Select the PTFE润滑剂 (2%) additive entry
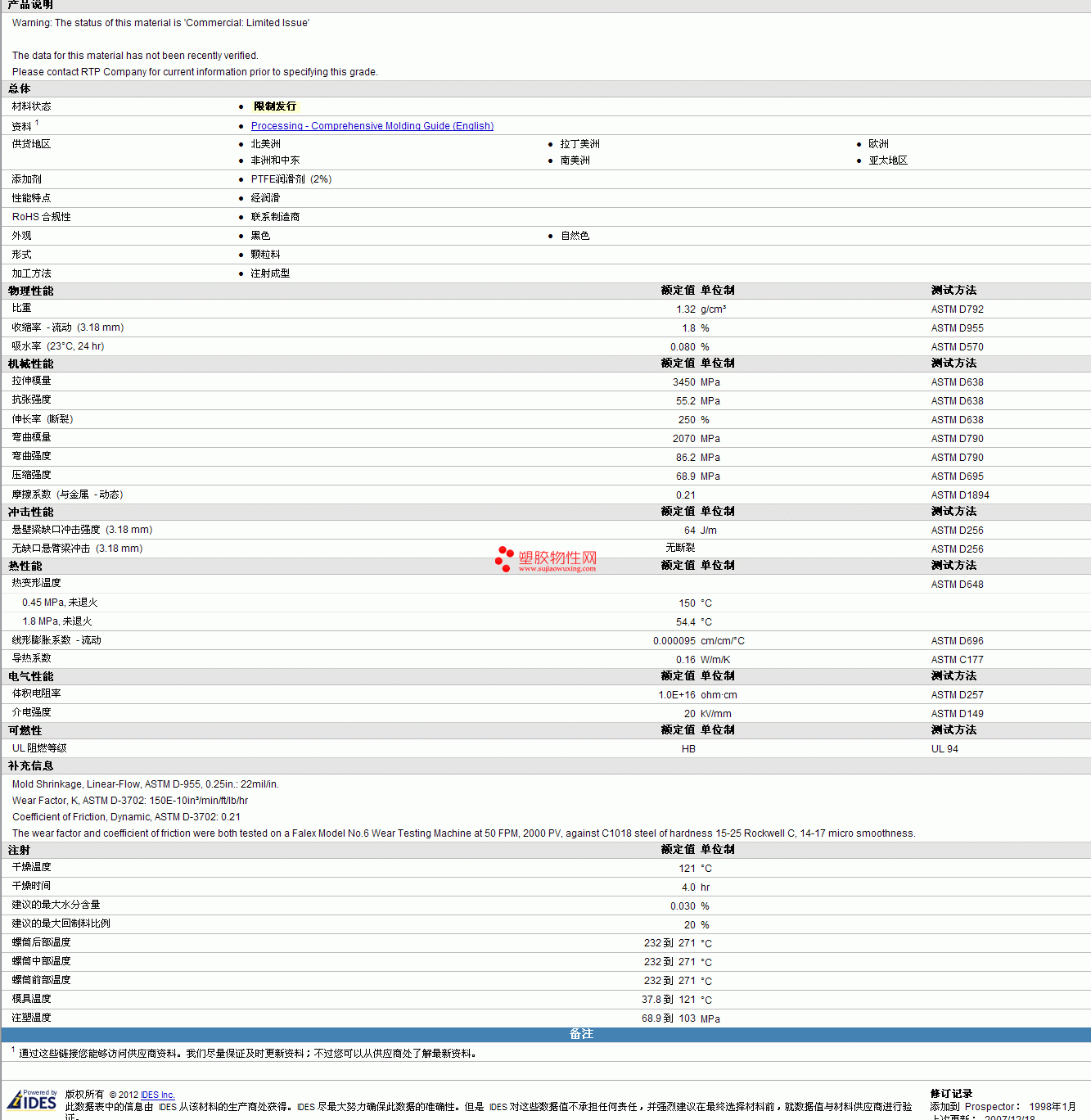 (x=291, y=179)
